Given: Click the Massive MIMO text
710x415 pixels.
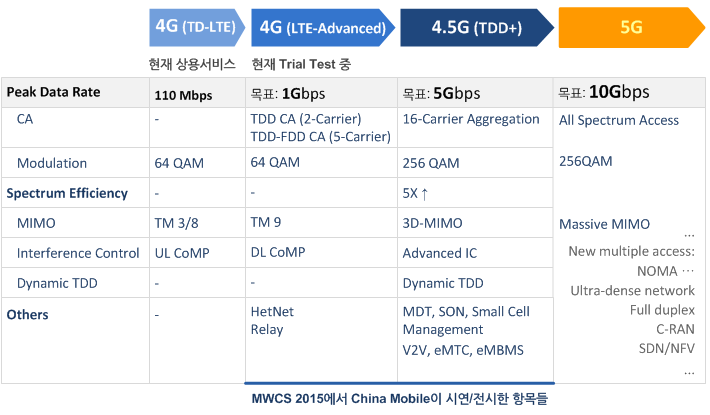Looking at the screenshot, I should click(604, 224).
